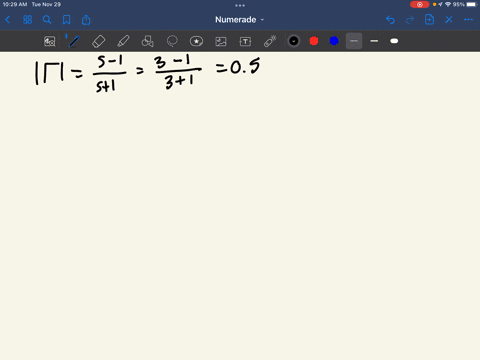Open Numerade document title dropdown
The width and height of the screenshot is (480, 360).
pos(239,20)
